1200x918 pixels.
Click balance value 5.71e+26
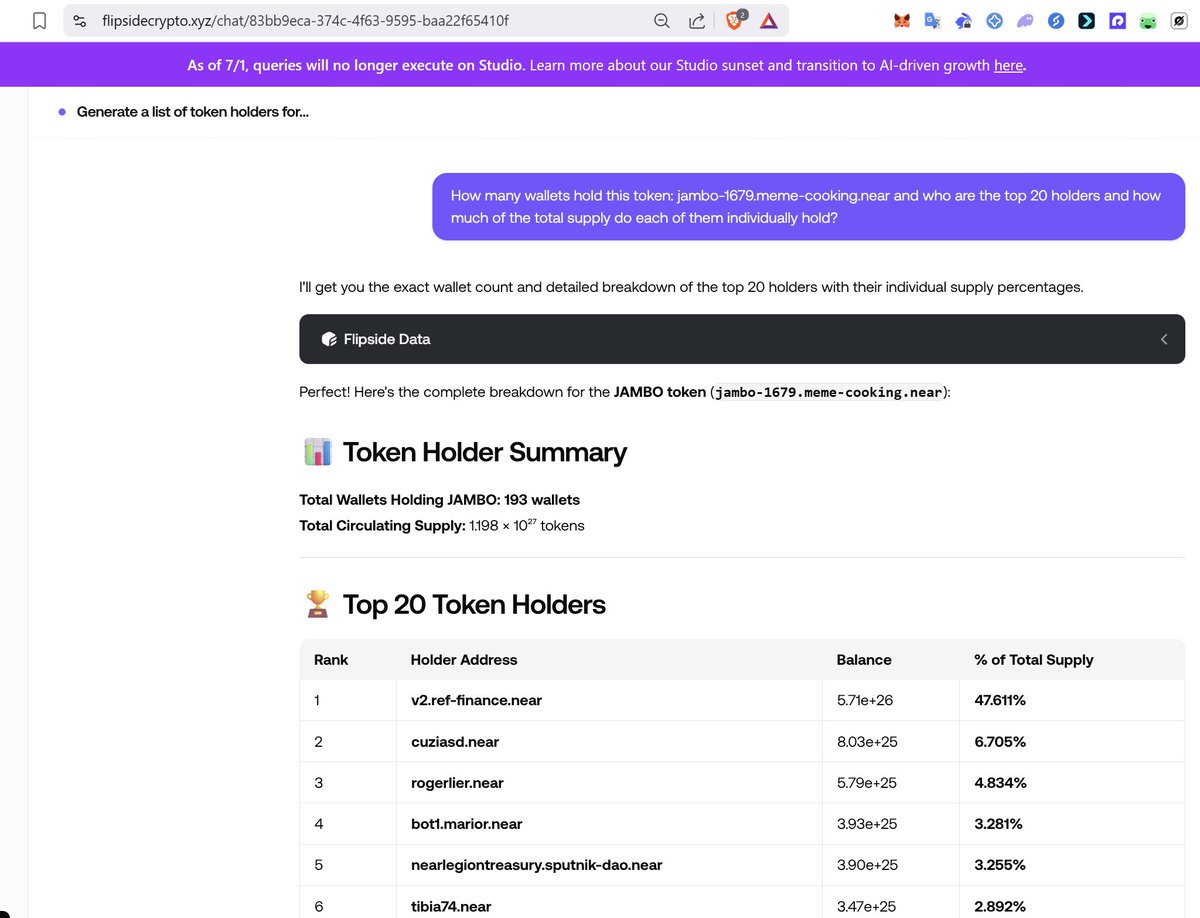click(x=865, y=701)
